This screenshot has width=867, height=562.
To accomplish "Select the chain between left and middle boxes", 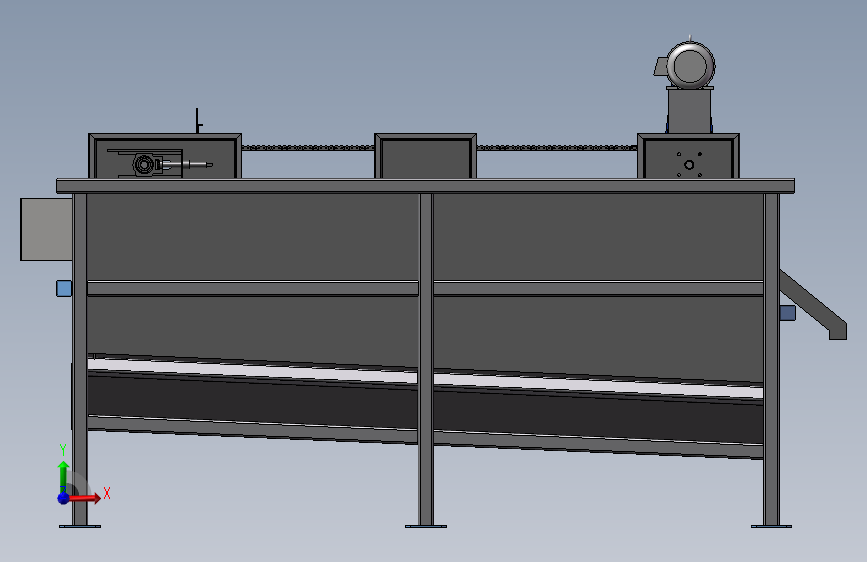I will tap(308, 148).
